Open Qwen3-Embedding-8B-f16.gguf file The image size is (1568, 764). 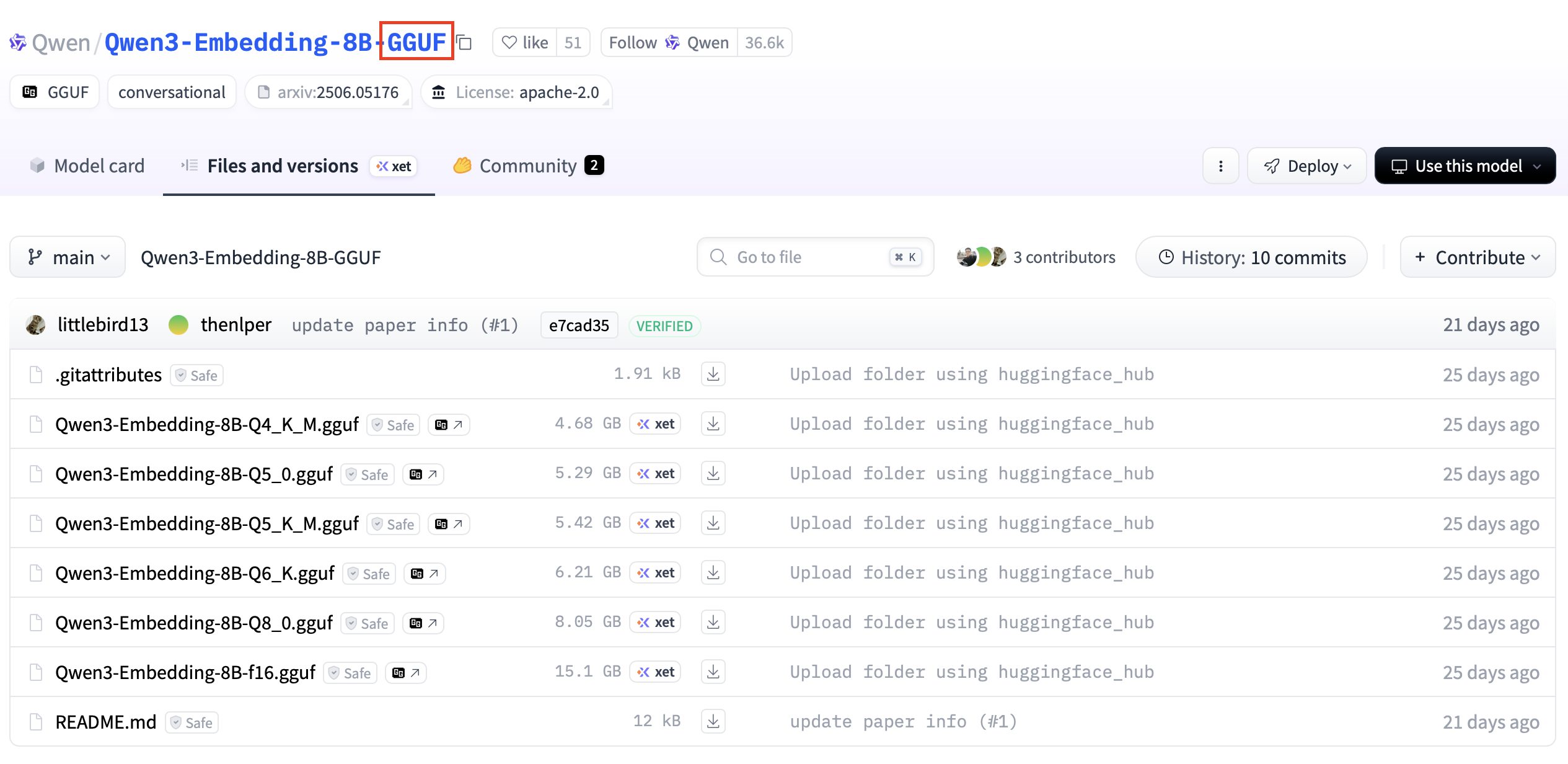coord(185,672)
